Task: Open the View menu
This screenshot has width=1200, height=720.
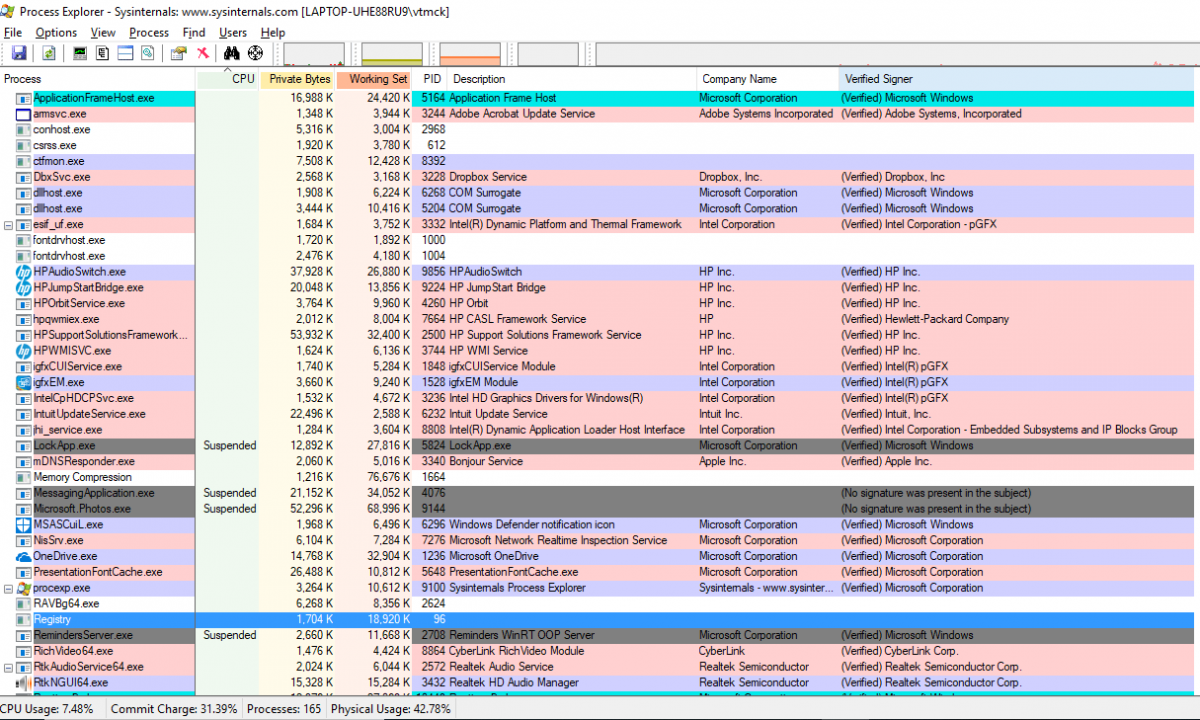Action: point(103,33)
